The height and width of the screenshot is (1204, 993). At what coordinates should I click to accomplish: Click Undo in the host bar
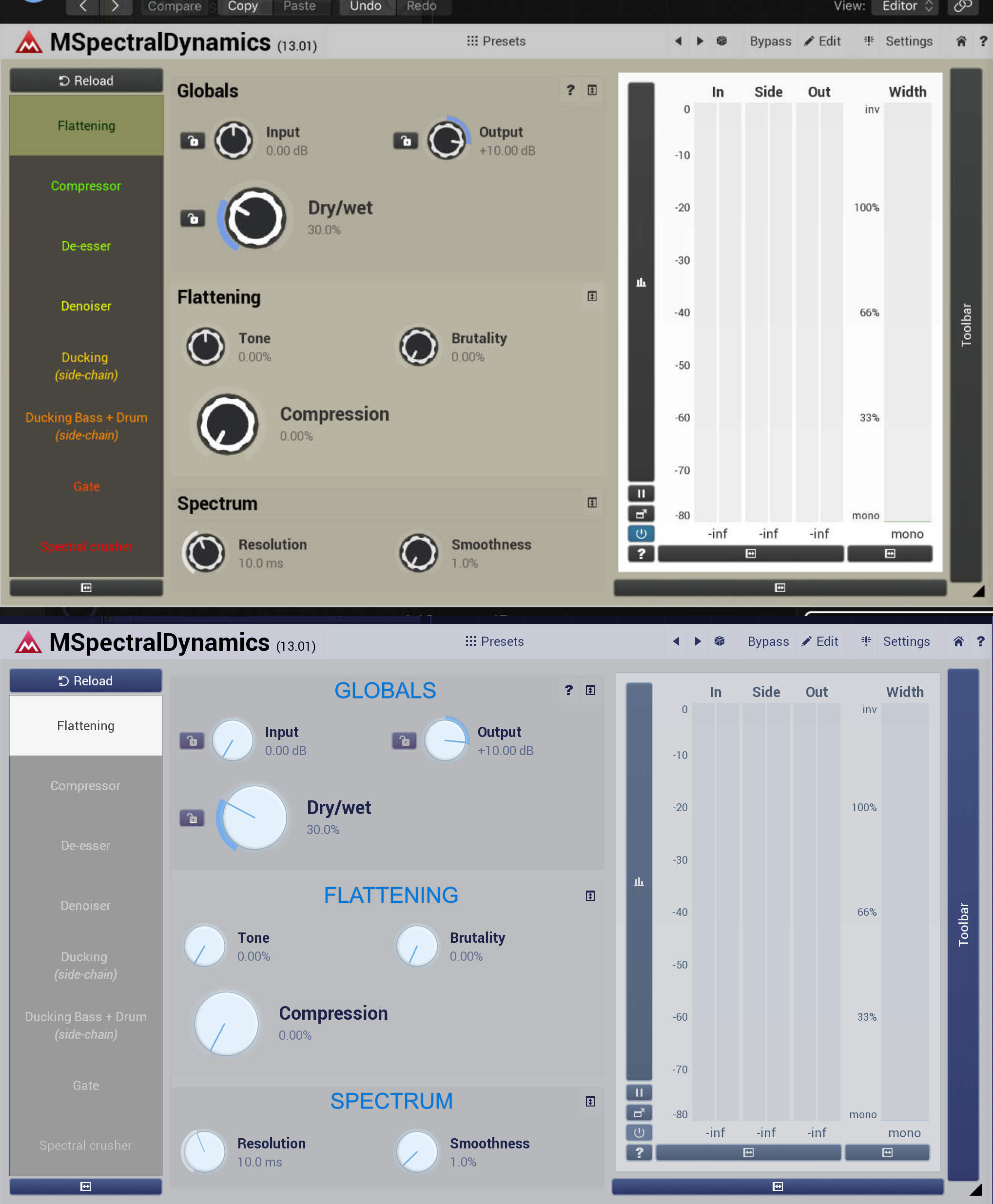point(366,6)
